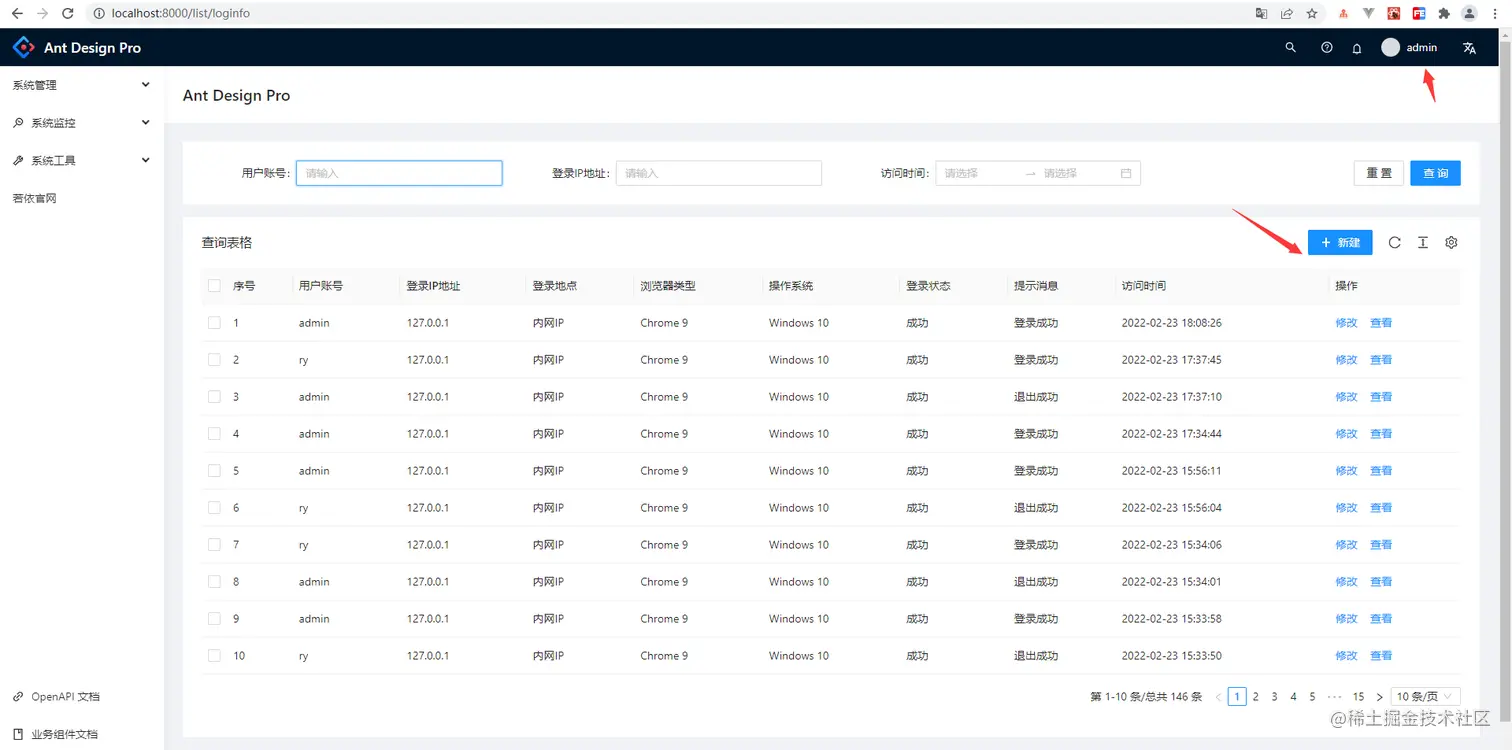This screenshot has height=750, width=1512.
Task: Reset the filters with 重置
Action: point(1379,173)
